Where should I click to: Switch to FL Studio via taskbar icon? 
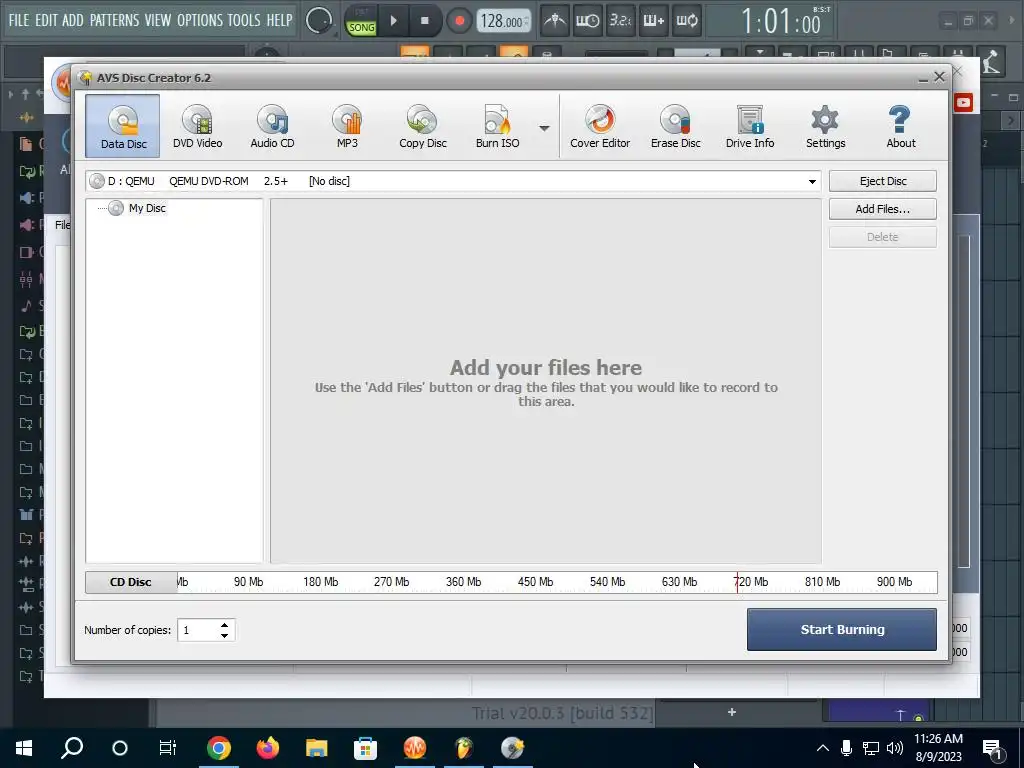click(464, 748)
